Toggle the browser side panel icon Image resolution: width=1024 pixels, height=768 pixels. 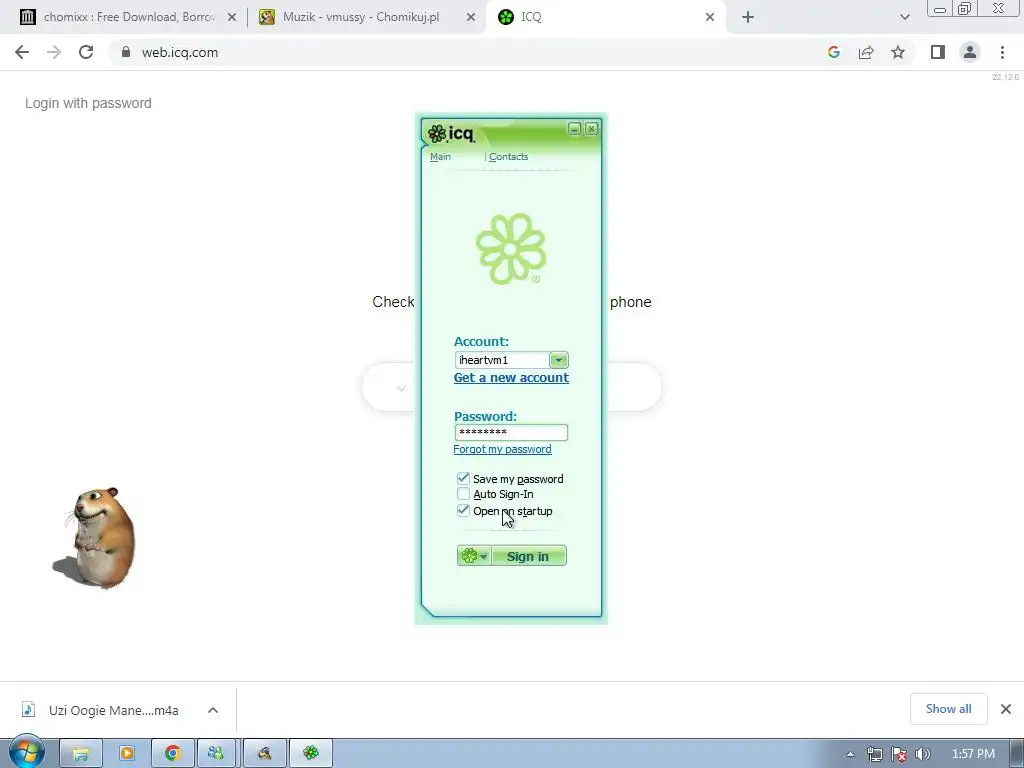pyautogui.click(x=938, y=52)
